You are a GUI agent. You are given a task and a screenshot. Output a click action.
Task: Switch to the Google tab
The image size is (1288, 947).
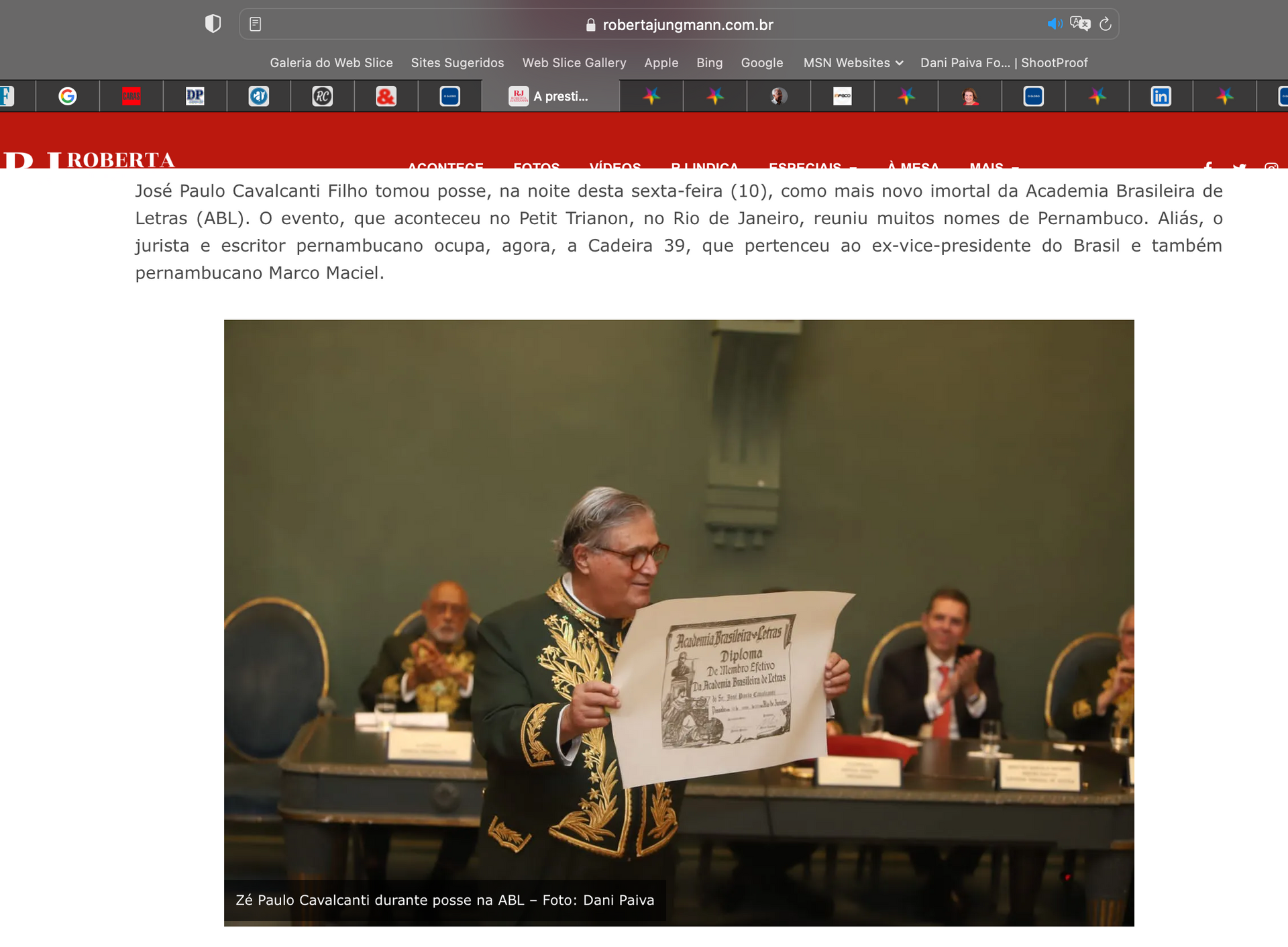point(67,97)
